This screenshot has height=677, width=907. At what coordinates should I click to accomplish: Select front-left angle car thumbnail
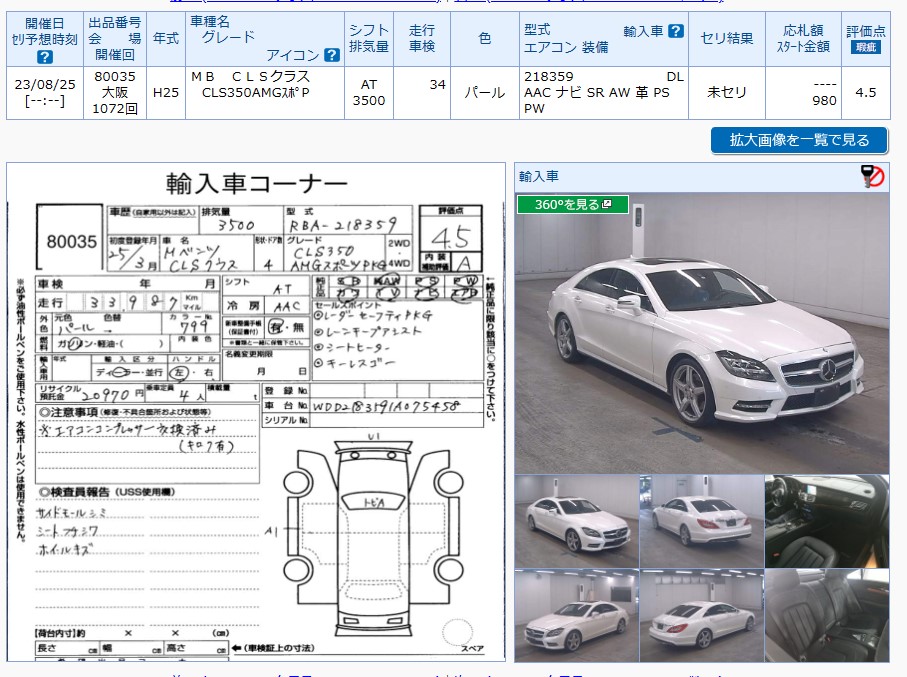[577, 521]
